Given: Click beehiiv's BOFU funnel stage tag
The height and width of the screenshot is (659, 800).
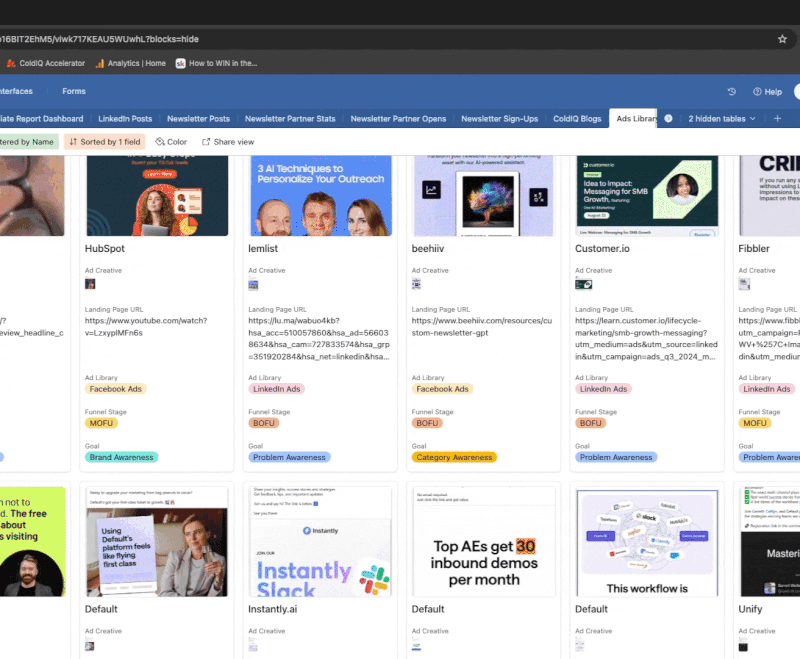Looking at the screenshot, I should point(427,423).
